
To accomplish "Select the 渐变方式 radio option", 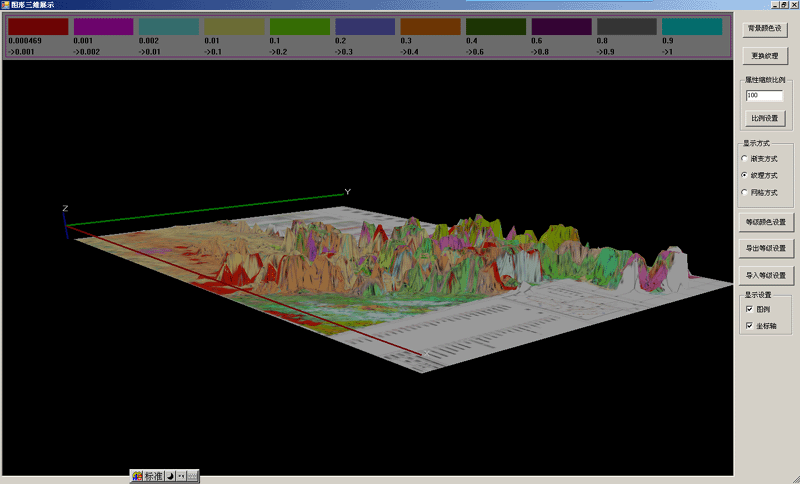I will (744, 158).
